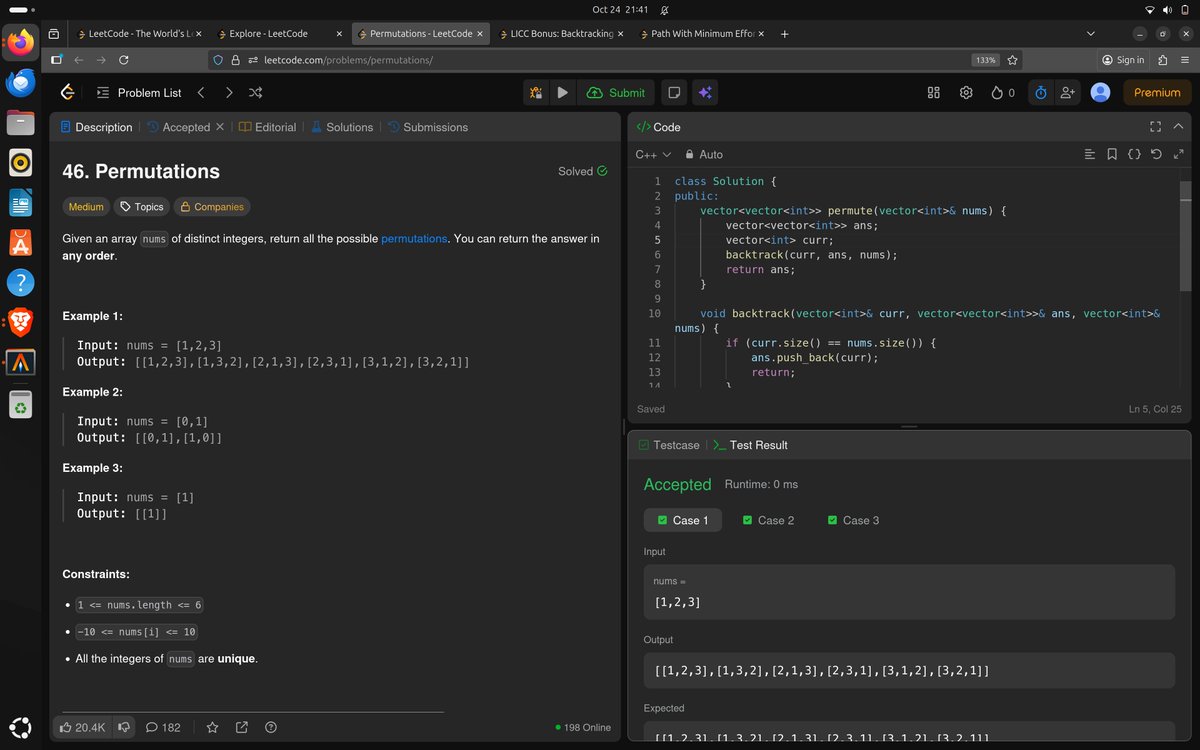The height and width of the screenshot is (750, 1200).
Task: Open LeetCode settings gear icon
Action: [x=966, y=93]
